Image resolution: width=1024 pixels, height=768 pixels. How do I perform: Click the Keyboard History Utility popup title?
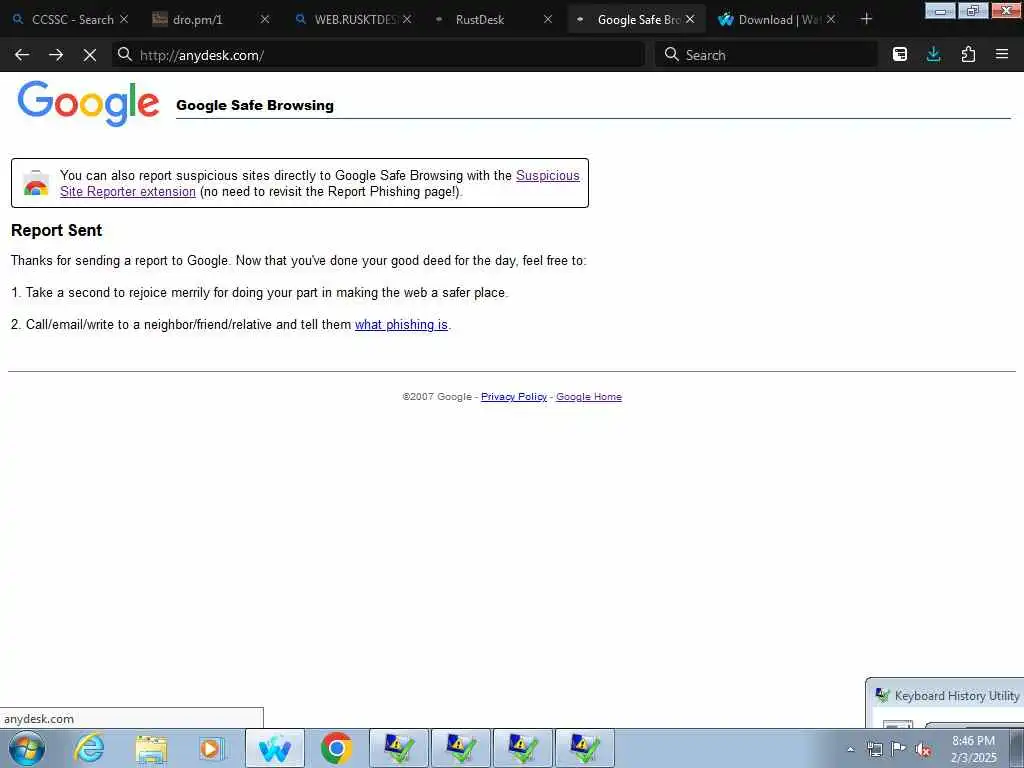tap(956, 696)
